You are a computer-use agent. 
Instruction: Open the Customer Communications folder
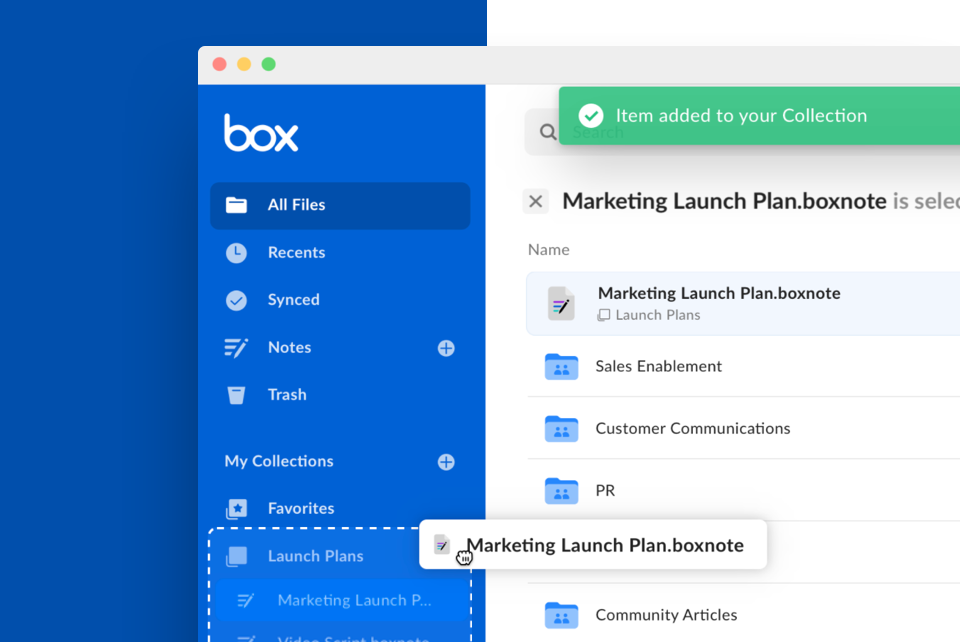coord(692,428)
